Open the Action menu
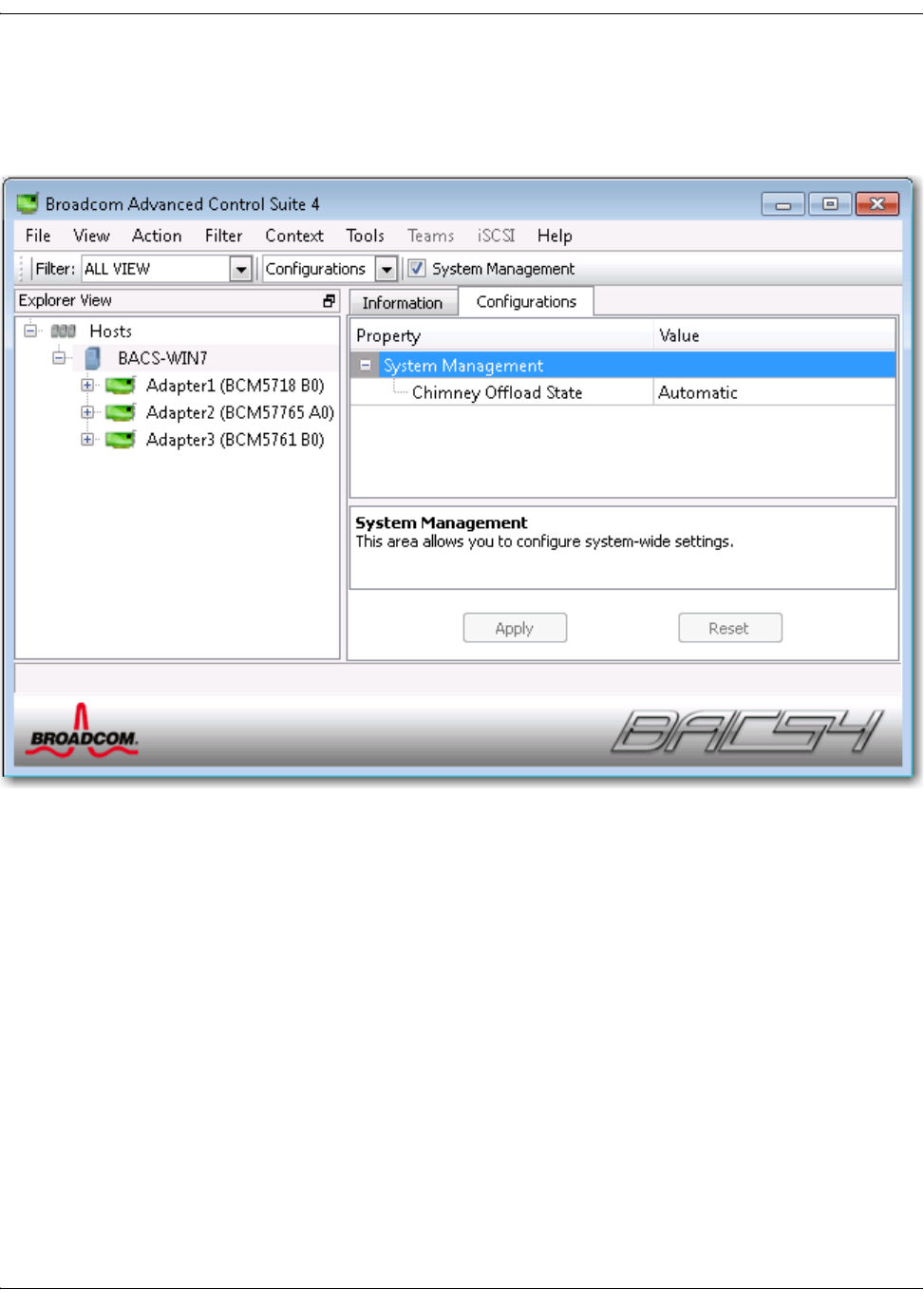Image resolution: width=924 pixels, height=1308 pixels. click(157, 236)
